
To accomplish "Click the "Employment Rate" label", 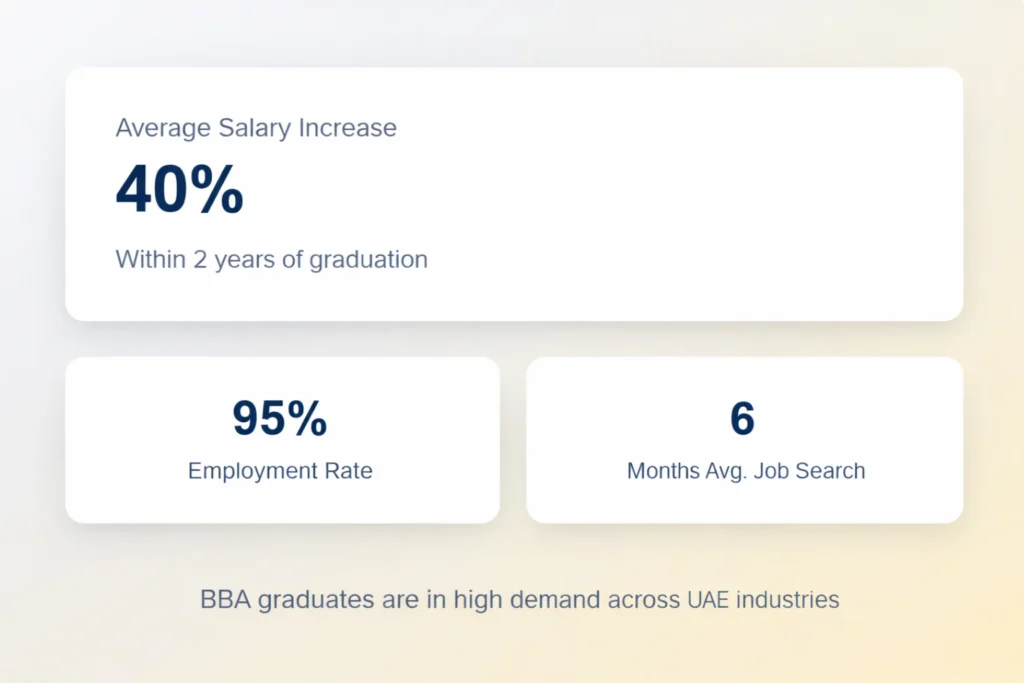I will coord(280,471).
